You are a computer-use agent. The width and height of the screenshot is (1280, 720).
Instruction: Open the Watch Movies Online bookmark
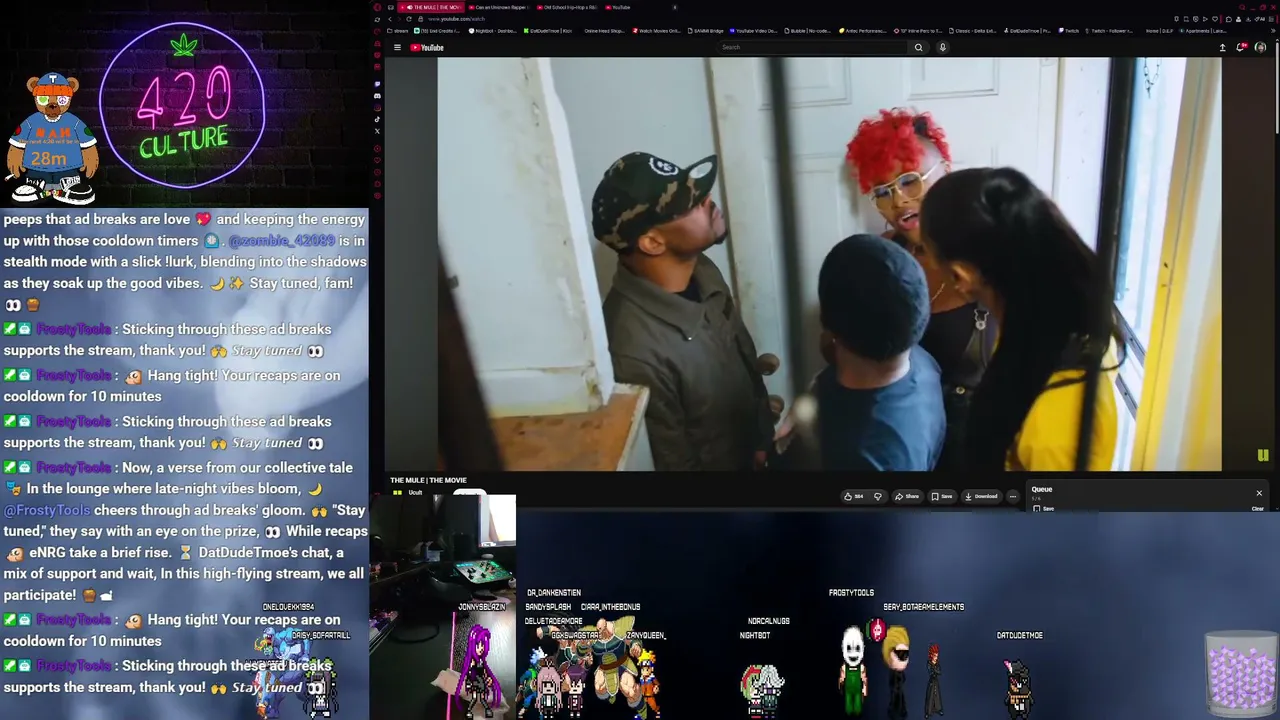click(x=656, y=31)
